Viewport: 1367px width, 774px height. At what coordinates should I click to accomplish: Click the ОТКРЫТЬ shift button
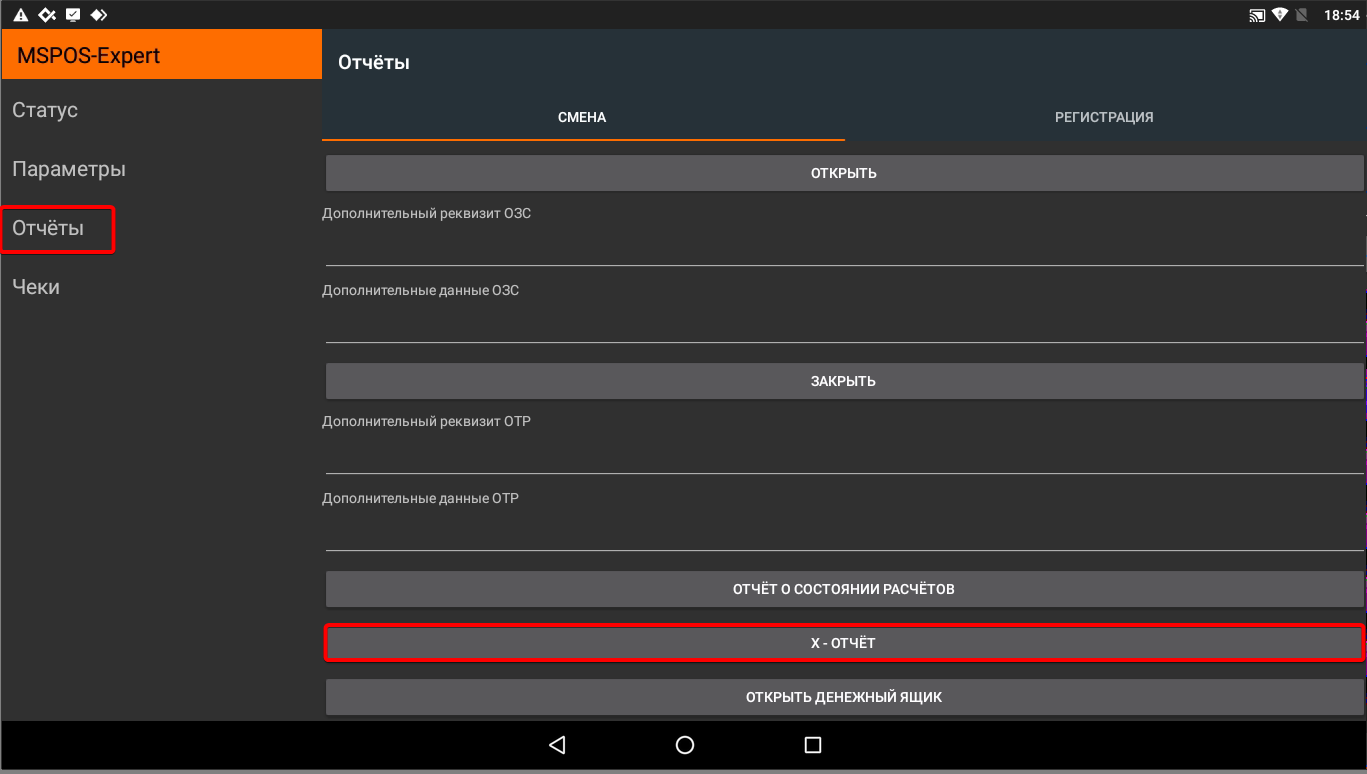844,173
